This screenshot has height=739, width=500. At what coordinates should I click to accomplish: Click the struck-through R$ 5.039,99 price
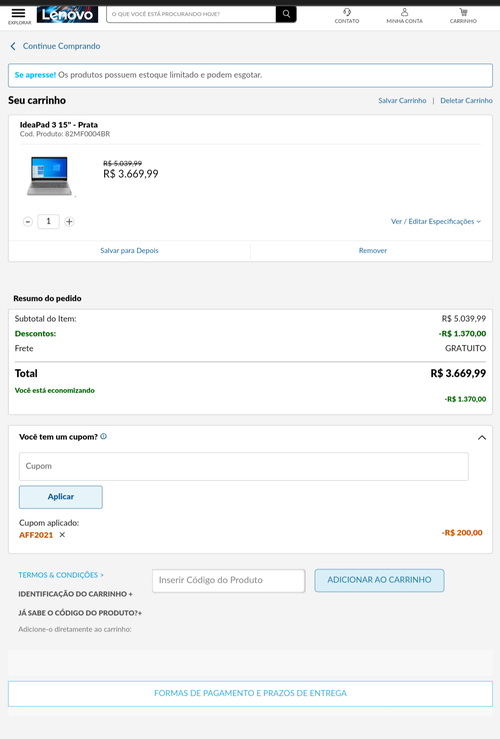123,163
